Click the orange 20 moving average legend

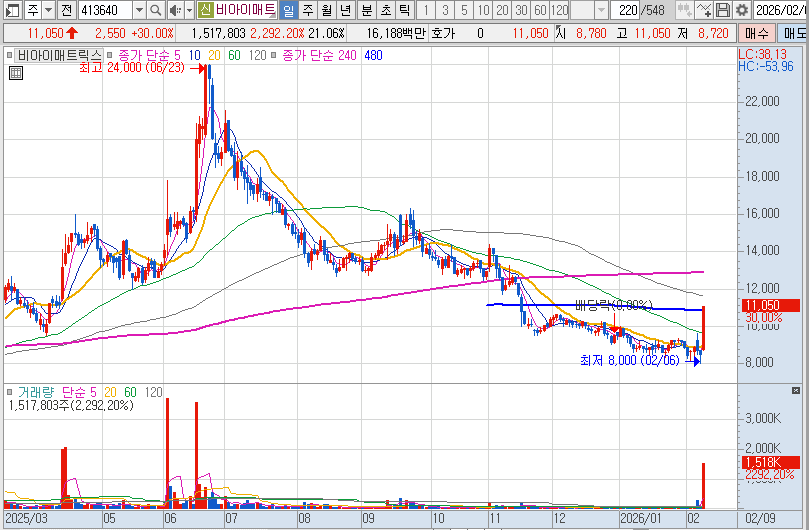point(214,55)
